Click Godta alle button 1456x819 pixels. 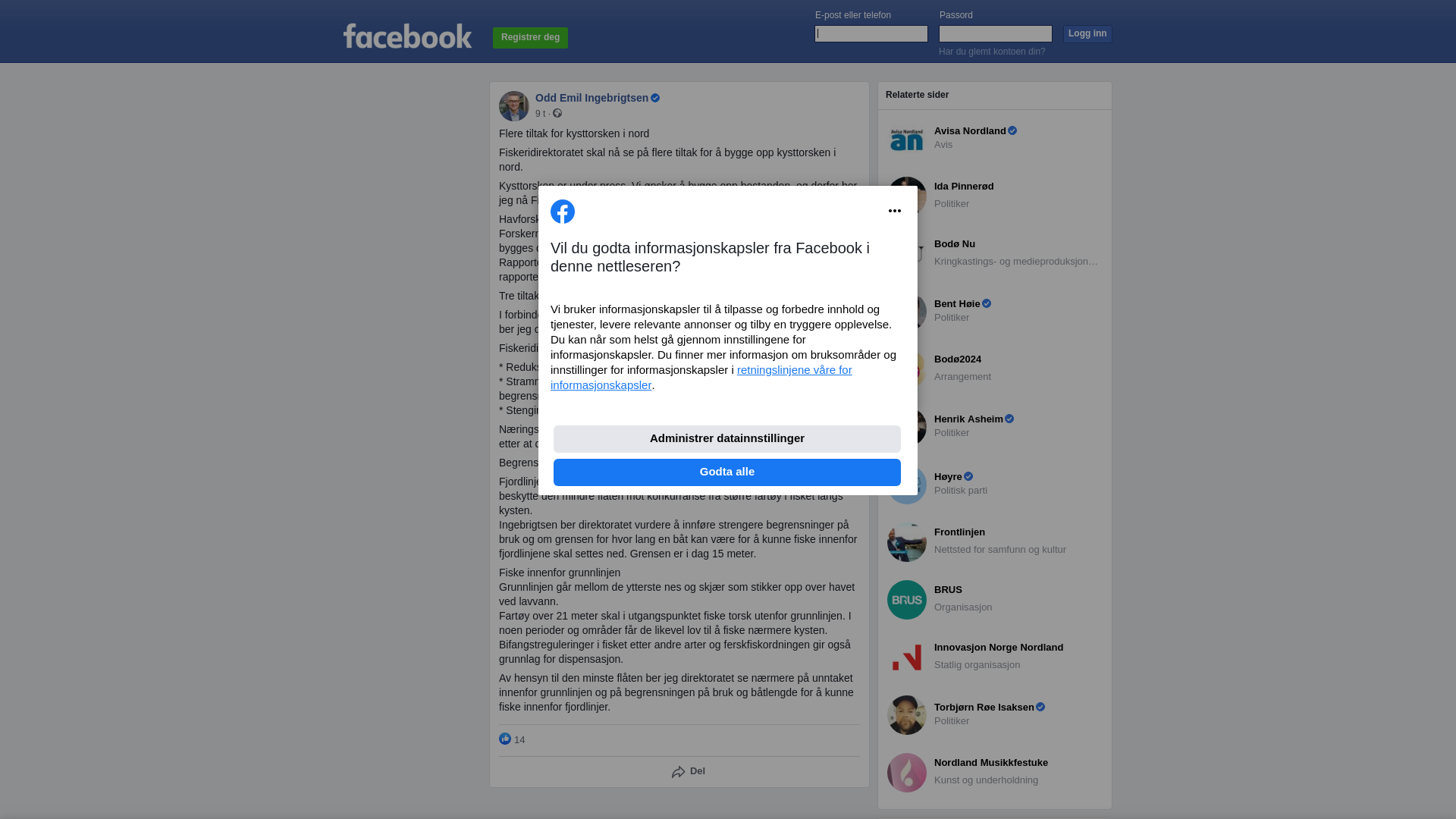tap(727, 472)
